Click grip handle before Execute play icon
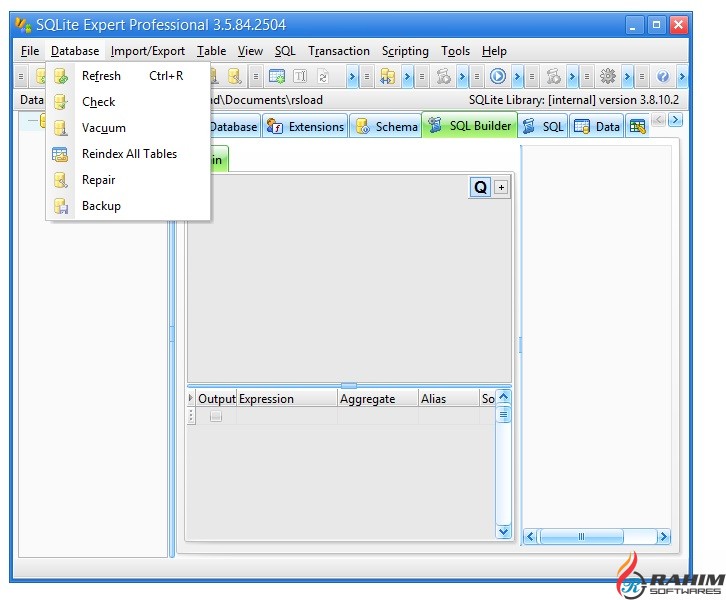Viewport: 726px width, 600px height. pyautogui.click(x=477, y=77)
